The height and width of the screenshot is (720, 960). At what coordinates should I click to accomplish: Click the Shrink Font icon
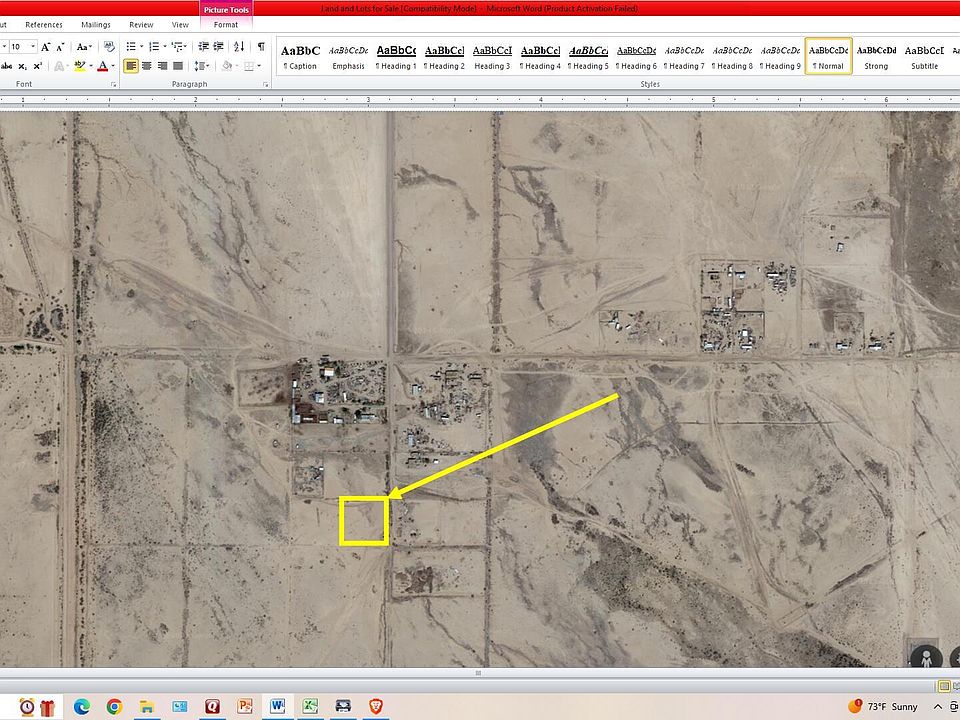click(60, 47)
